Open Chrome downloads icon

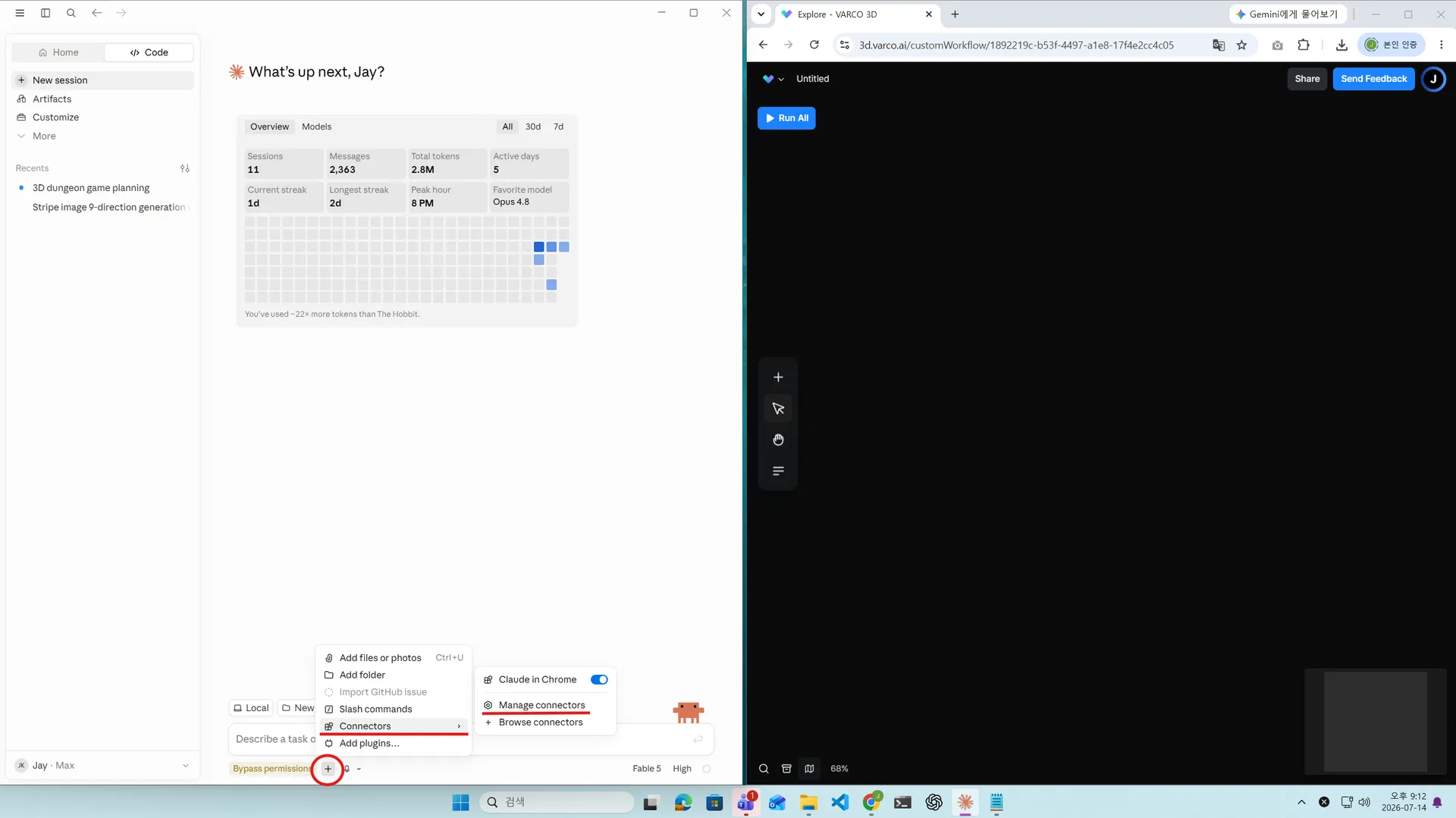tap(1341, 45)
